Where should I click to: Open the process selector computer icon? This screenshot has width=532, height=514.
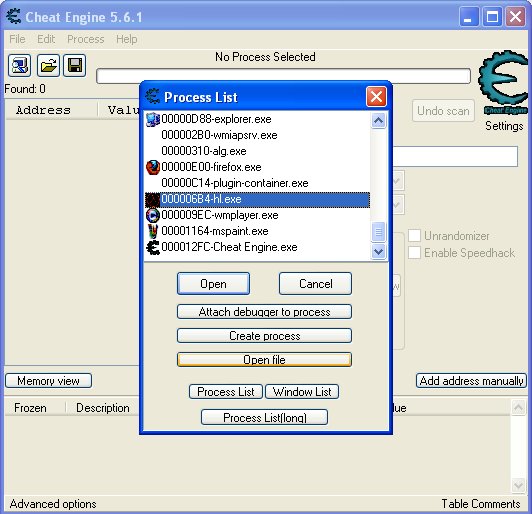coord(19,65)
